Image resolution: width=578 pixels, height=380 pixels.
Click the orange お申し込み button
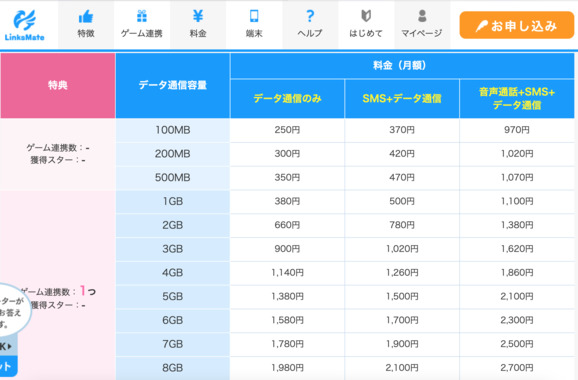pyautogui.click(x=516, y=25)
